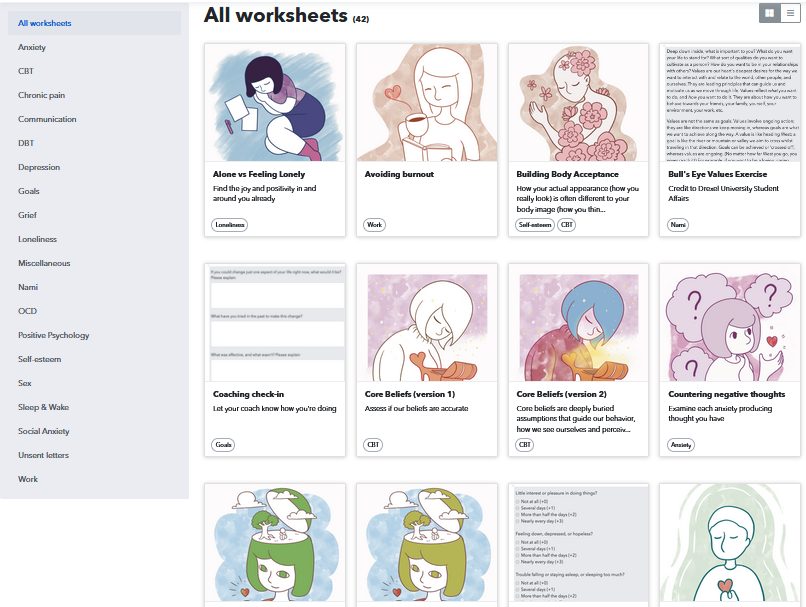Select the Positive Psychology category
The height and width of the screenshot is (607, 806).
point(53,335)
